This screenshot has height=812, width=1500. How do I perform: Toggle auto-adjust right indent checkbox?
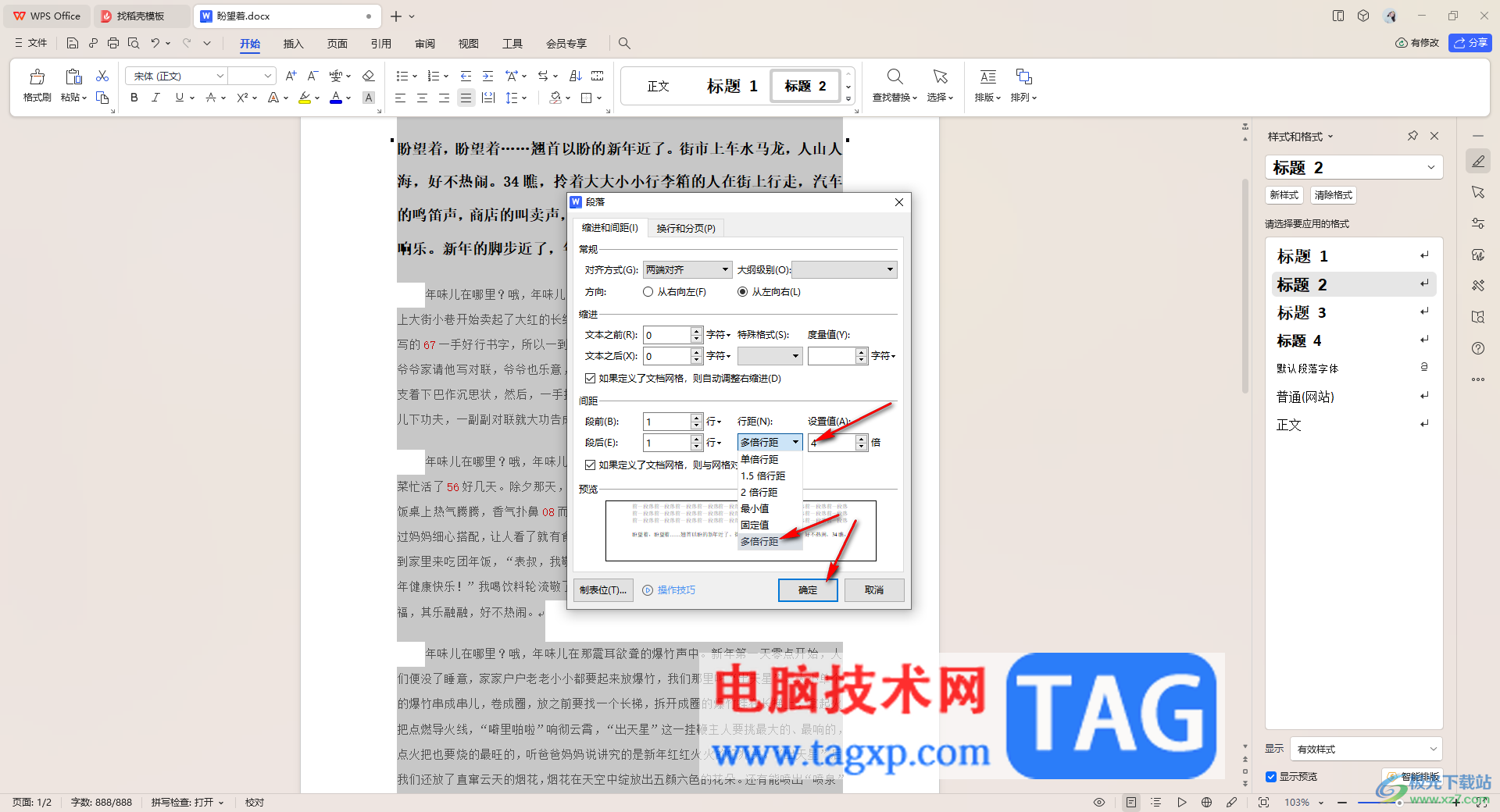591,378
